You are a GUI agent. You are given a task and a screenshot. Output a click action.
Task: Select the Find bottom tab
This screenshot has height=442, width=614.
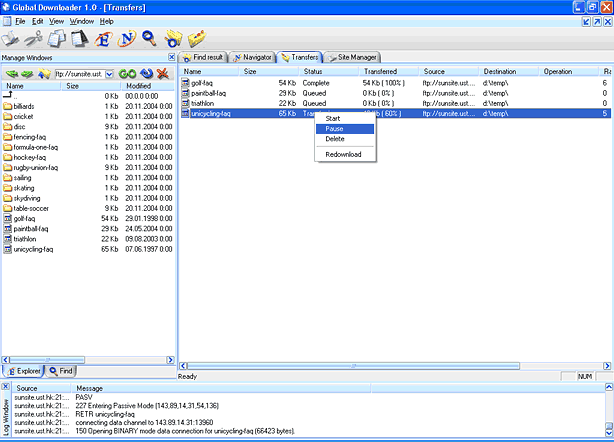[61, 371]
